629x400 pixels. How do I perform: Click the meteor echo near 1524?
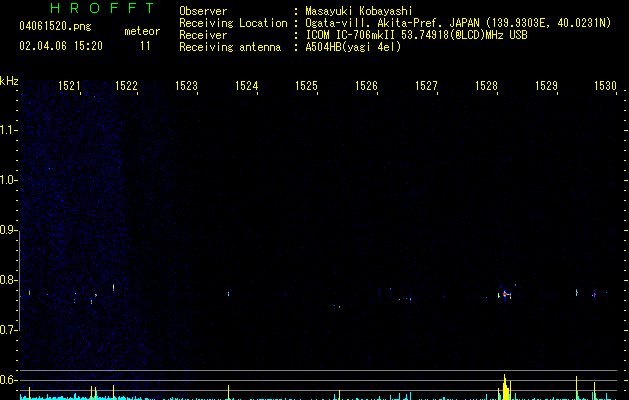229,294
